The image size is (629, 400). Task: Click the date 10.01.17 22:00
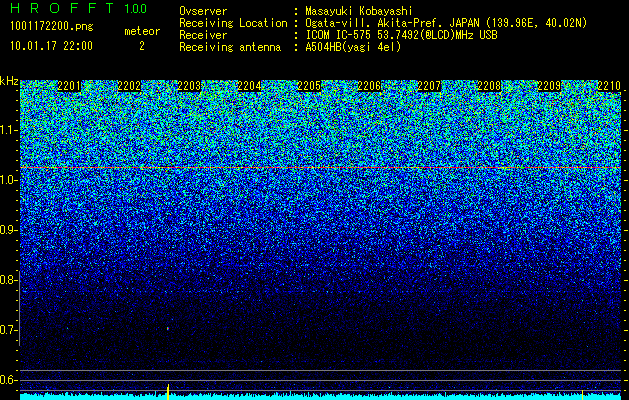pyautogui.click(x=51, y=46)
